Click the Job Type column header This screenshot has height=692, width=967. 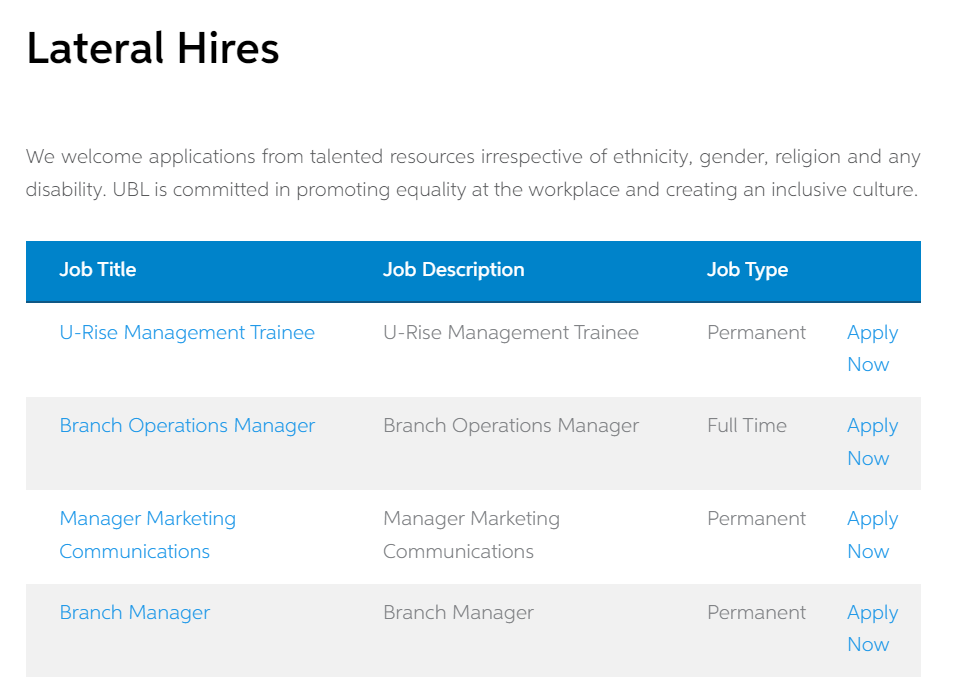tap(747, 270)
